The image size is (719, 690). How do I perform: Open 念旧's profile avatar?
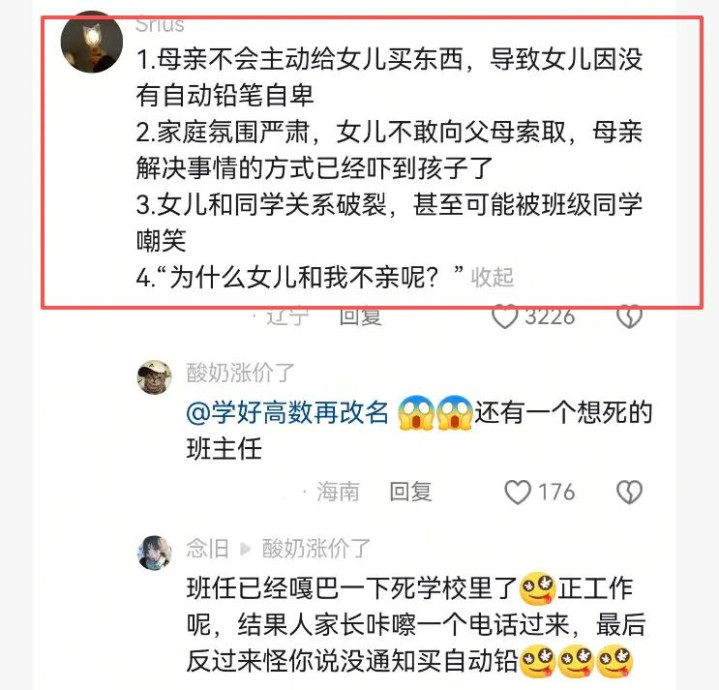pyautogui.click(x=154, y=552)
